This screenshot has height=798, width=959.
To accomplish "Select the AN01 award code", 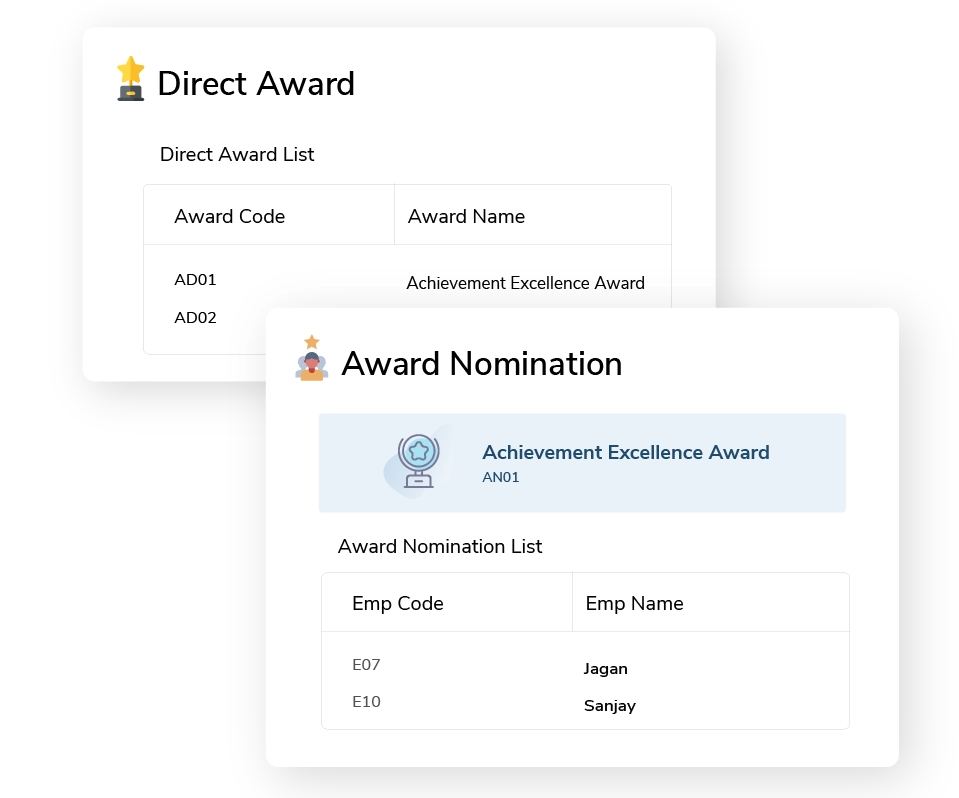I will (501, 478).
